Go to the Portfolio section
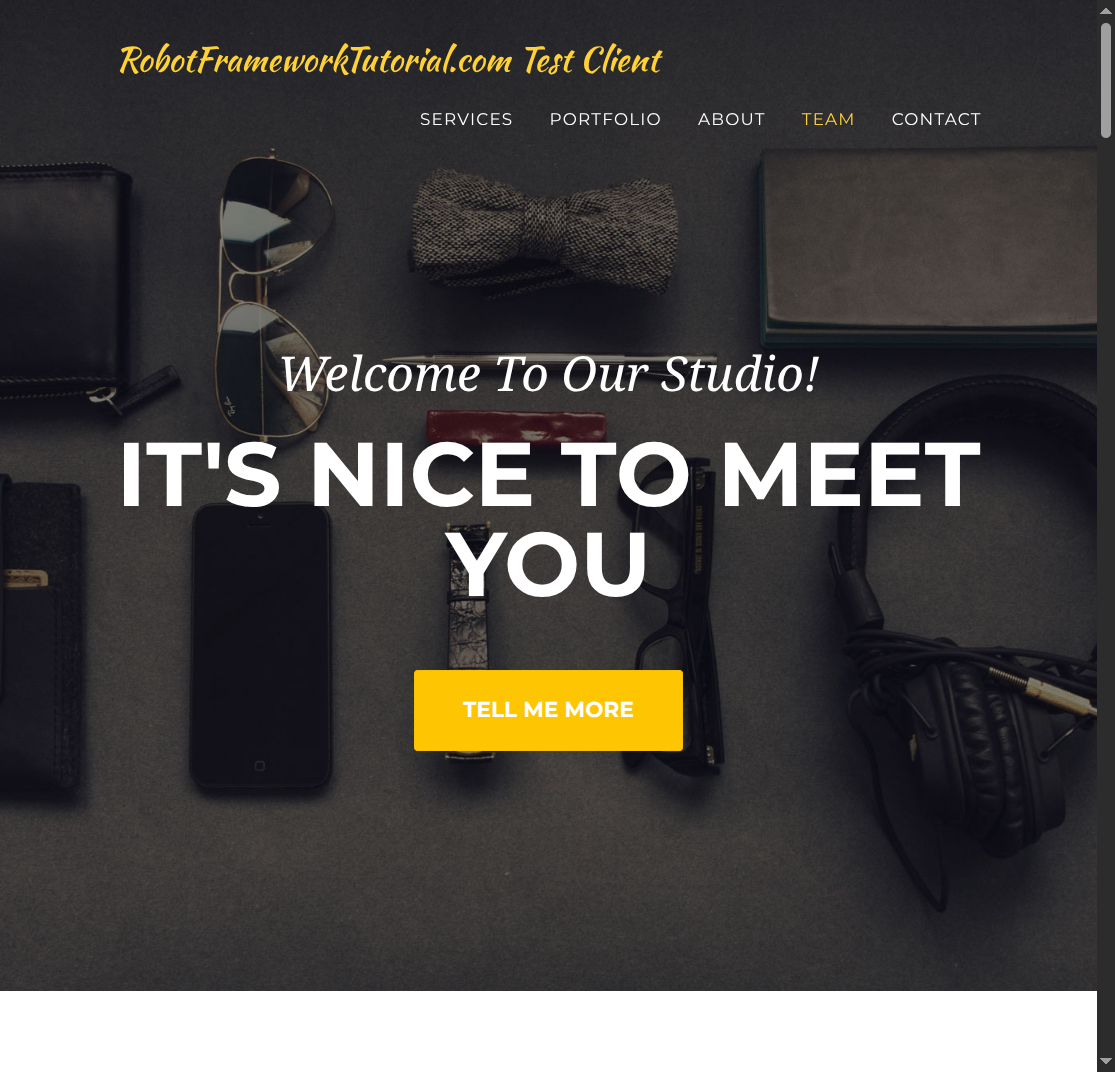Image resolution: width=1115 pixels, height=1072 pixels. (x=605, y=119)
